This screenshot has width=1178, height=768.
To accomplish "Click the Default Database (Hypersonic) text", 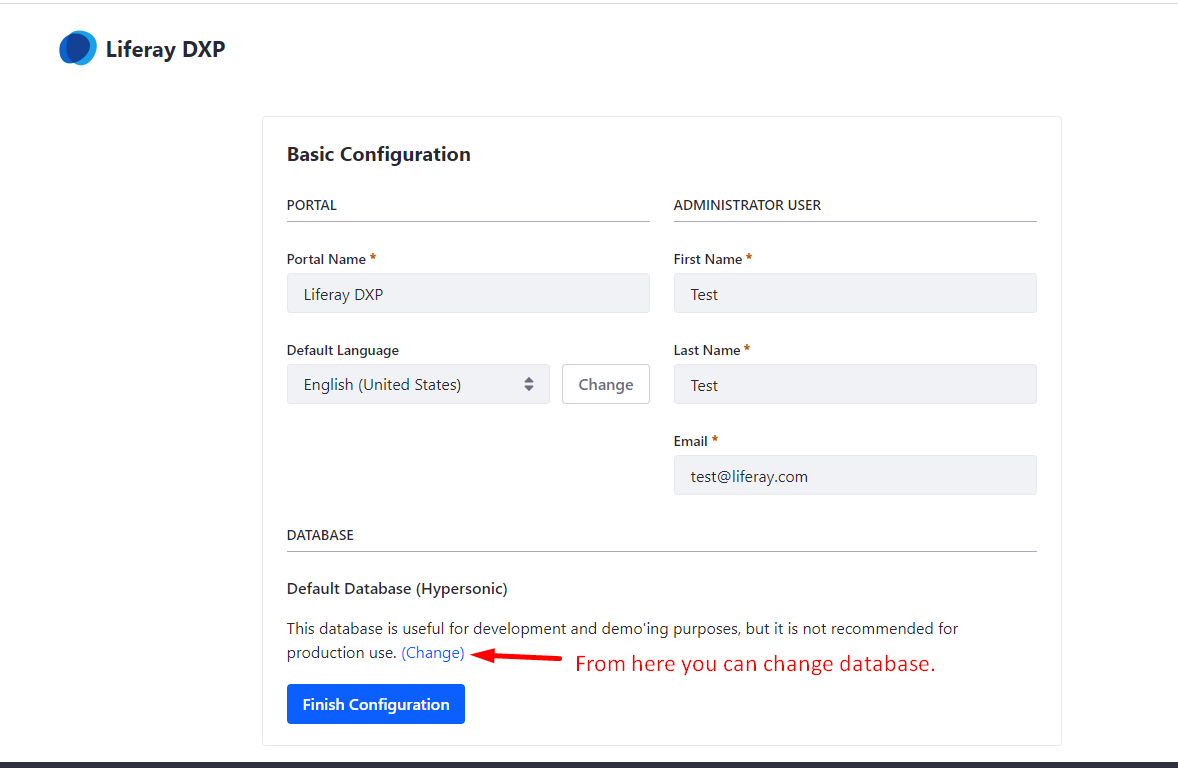I will pos(397,589).
